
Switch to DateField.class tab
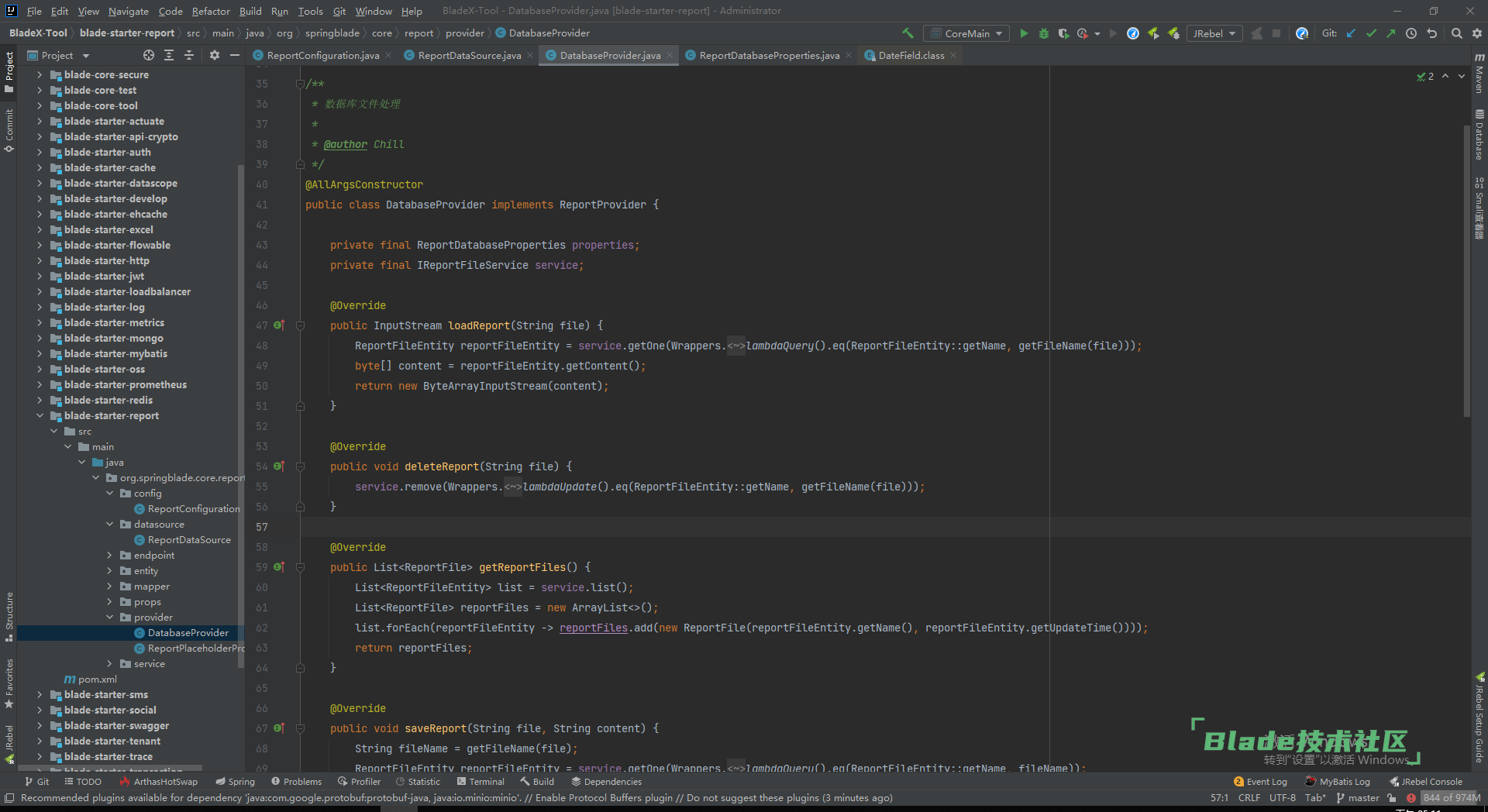click(911, 55)
